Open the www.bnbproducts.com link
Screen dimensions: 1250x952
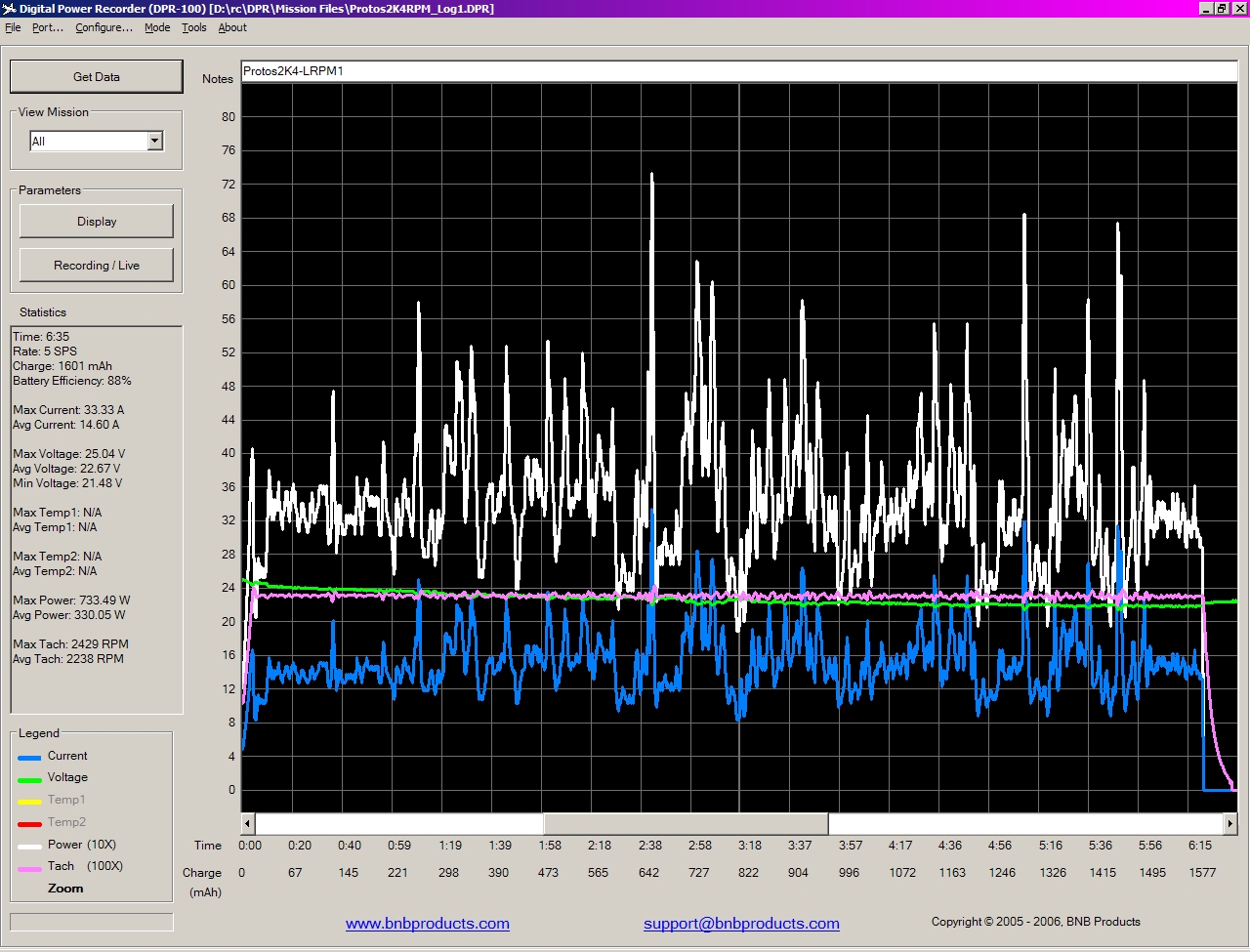click(427, 924)
